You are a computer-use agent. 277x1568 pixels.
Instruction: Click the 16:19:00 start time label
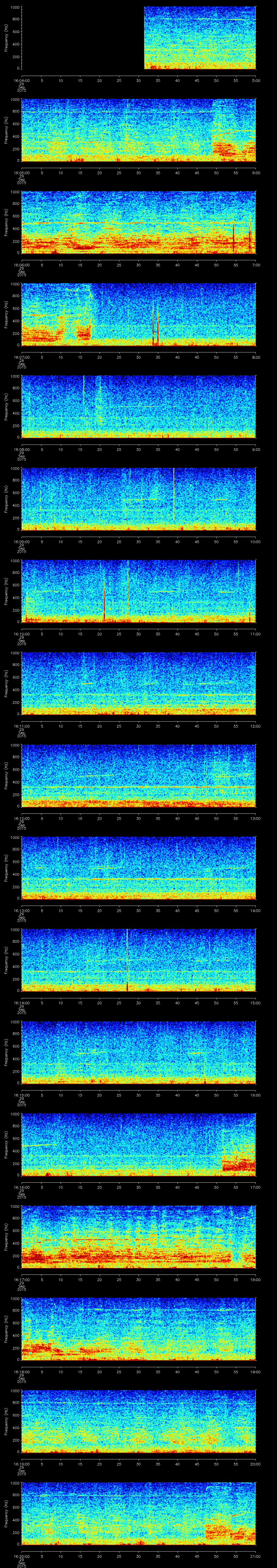point(21,1464)
